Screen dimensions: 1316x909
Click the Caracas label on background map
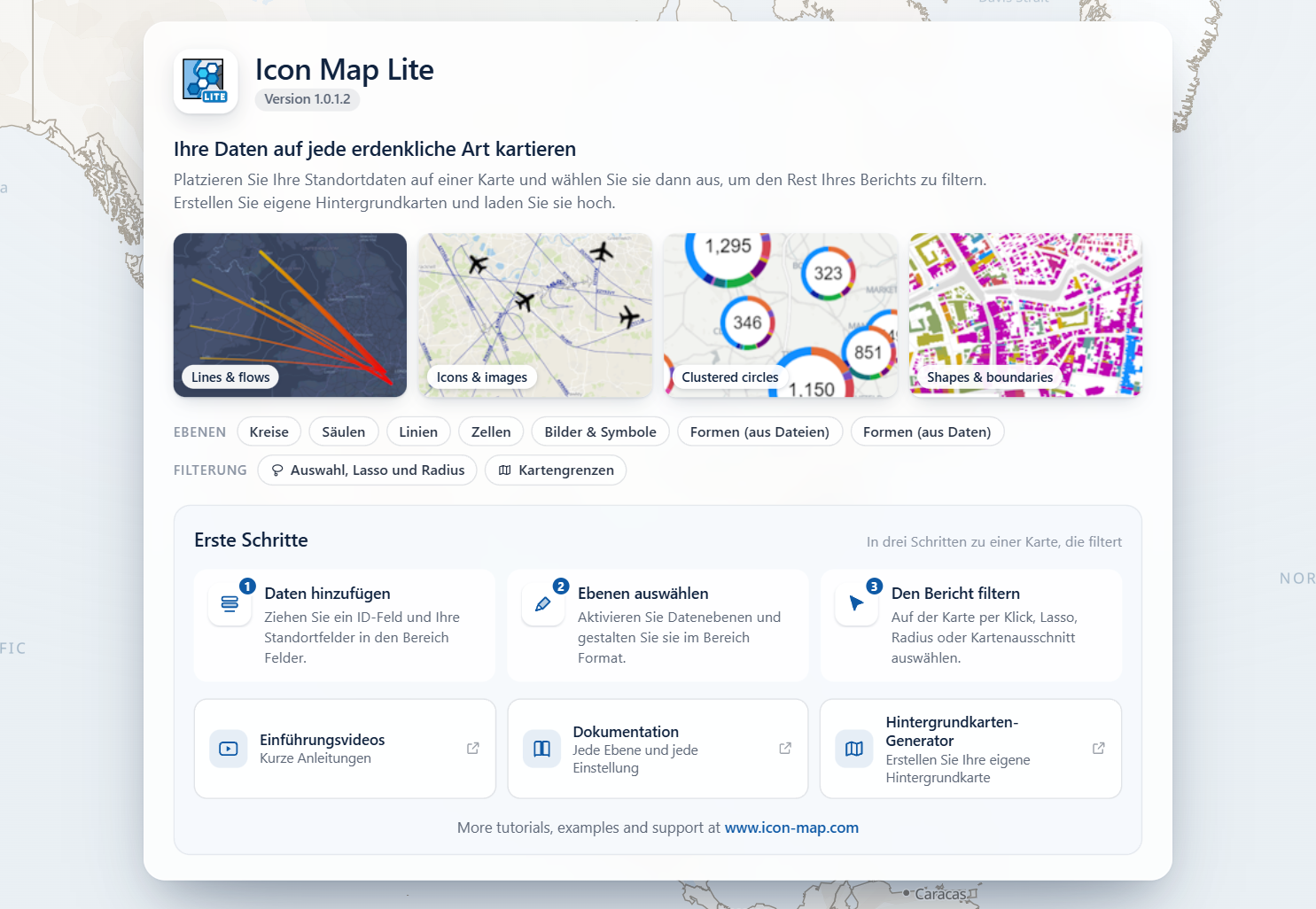[940, 894]
